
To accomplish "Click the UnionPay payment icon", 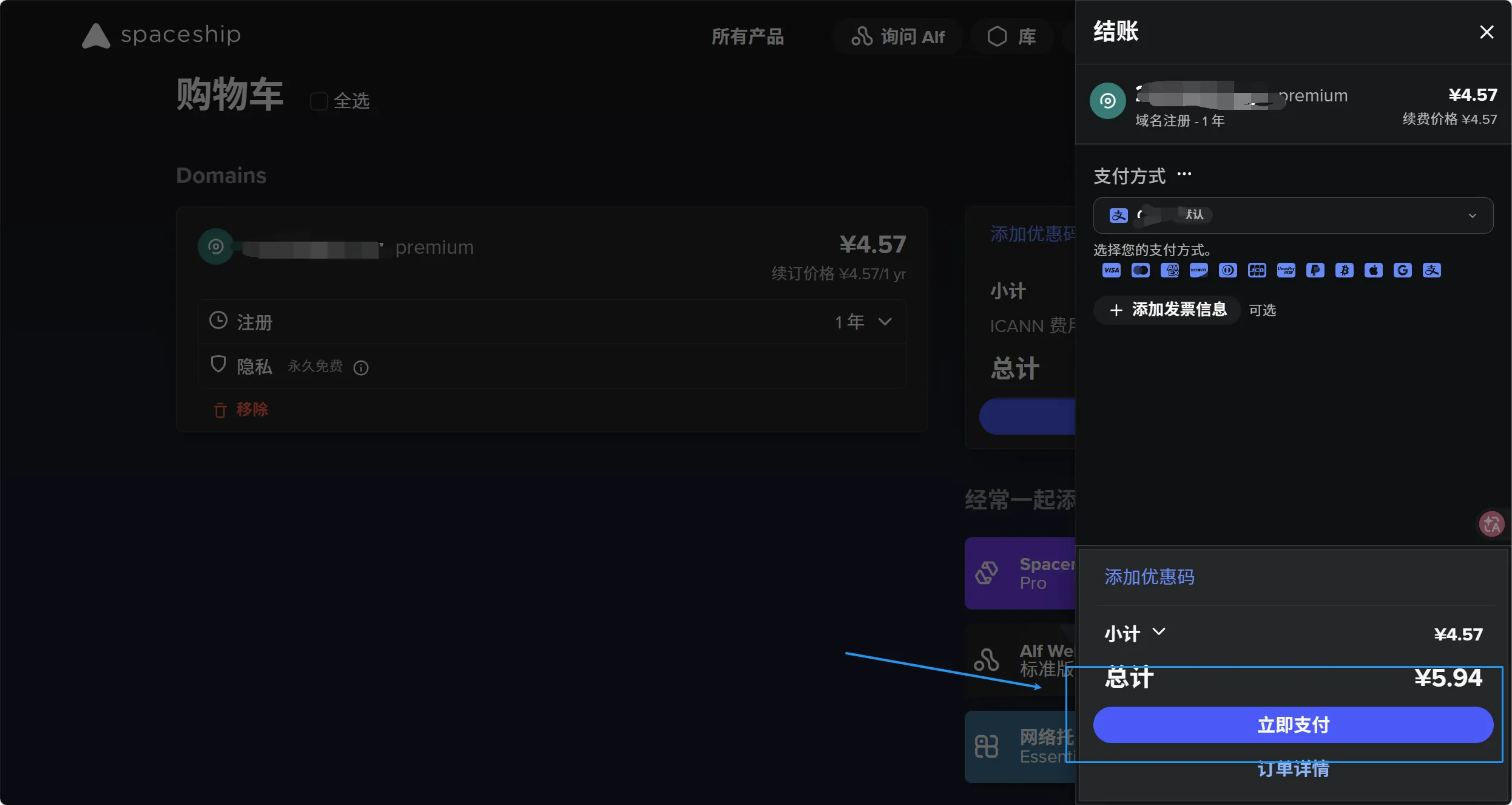I will 1286,270.
